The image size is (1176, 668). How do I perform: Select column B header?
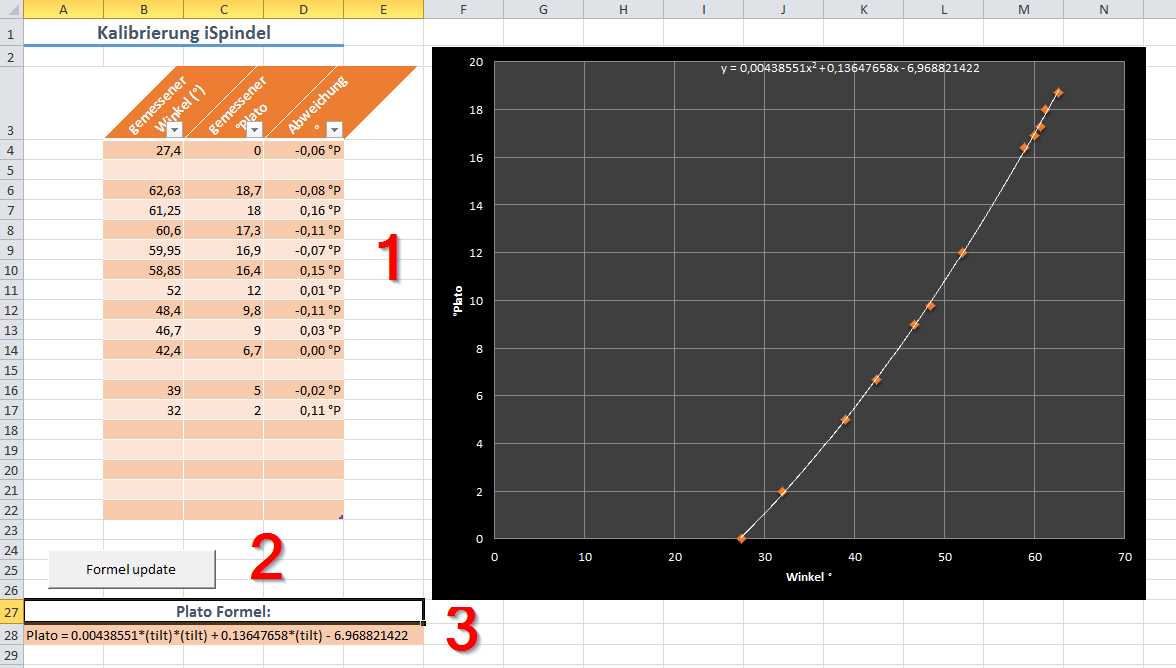pyautogui.click(x=143, y=9)
